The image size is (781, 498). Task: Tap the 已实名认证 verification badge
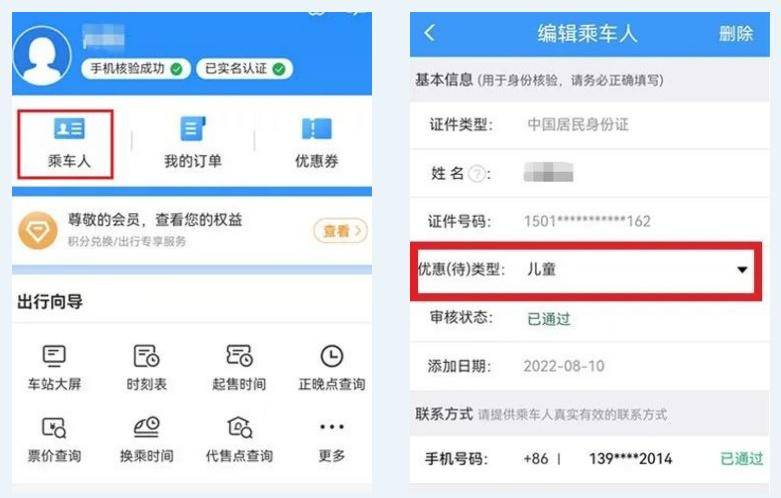tap(244, 69)
